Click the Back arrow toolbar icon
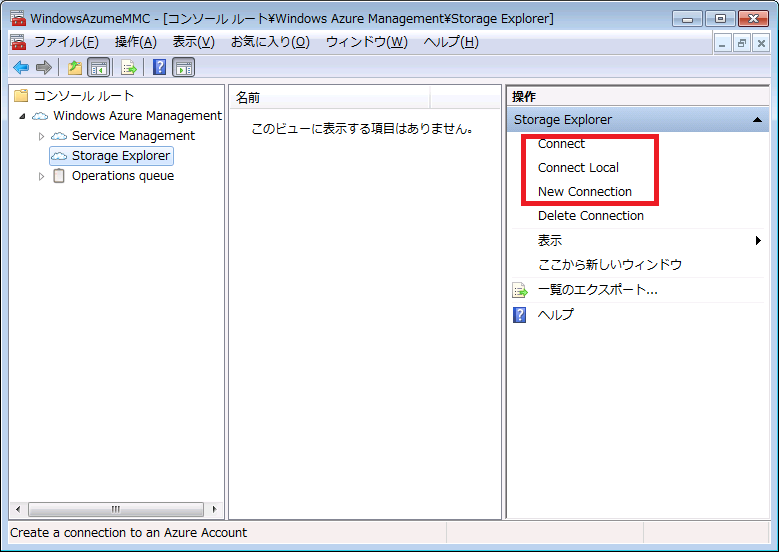The width and height of the screenshot is (779, 552). pos(21,67)
